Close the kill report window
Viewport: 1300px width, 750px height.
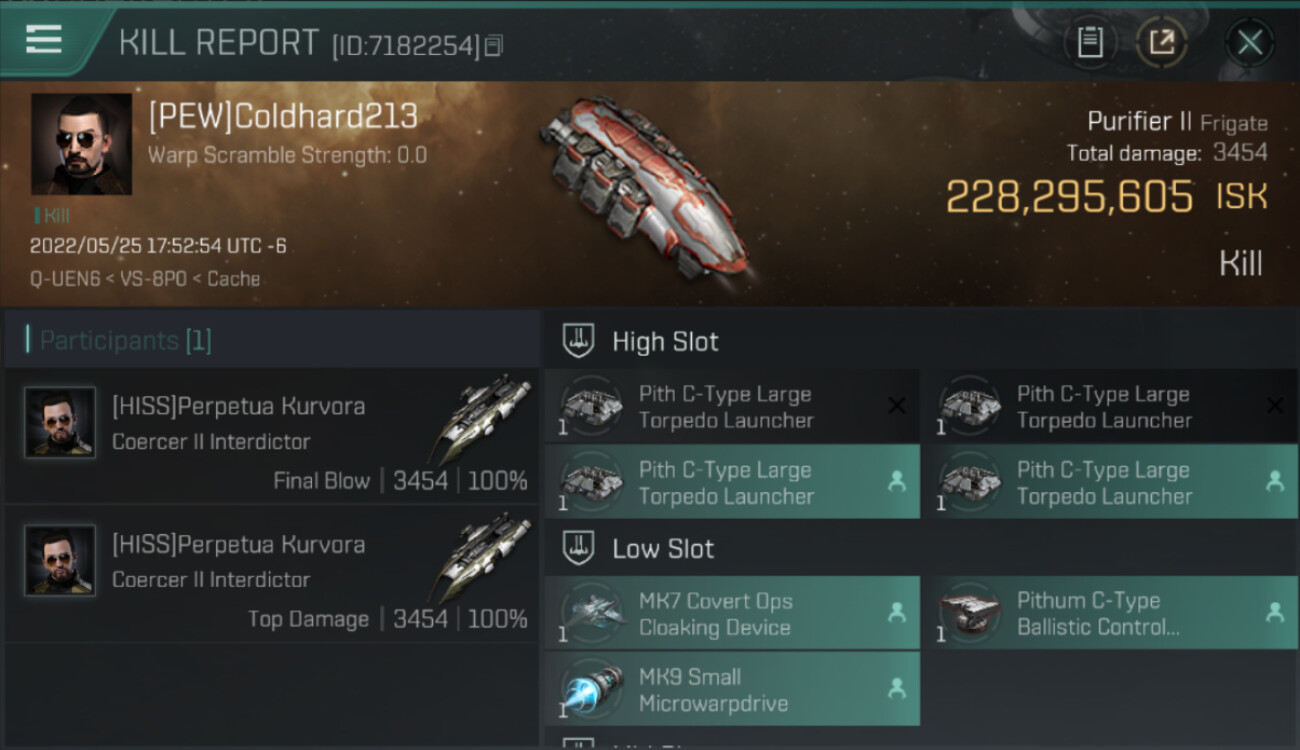[x=1249, y=42]
